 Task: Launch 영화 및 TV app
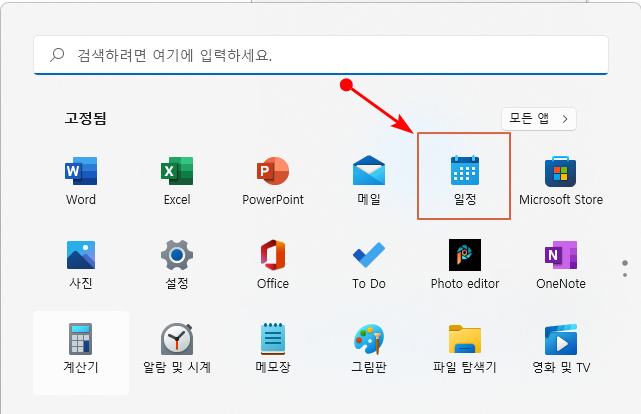pyautogui.click(x=561, y=349)
